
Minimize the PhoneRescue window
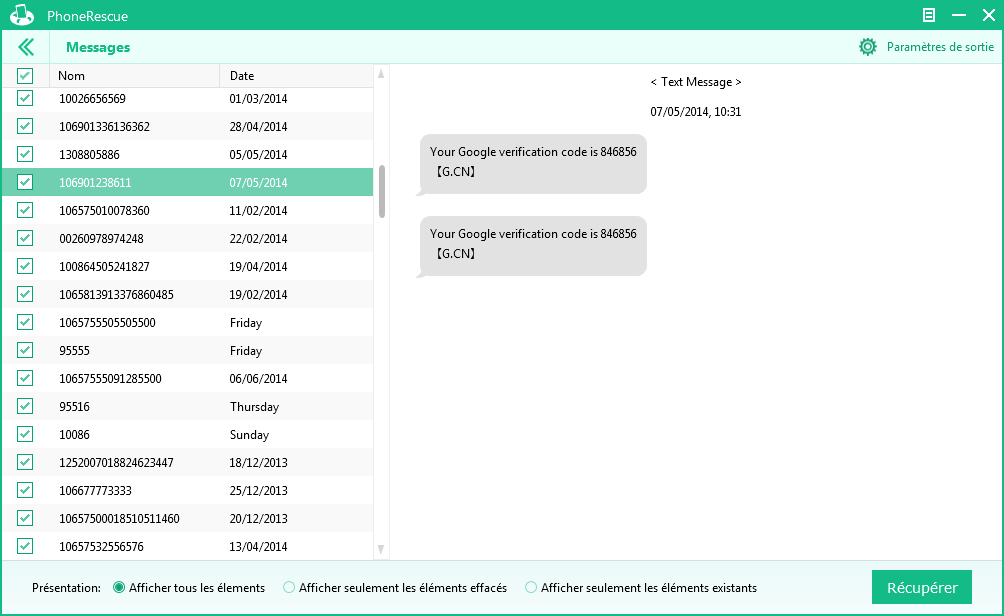click(x=959, y=15)
